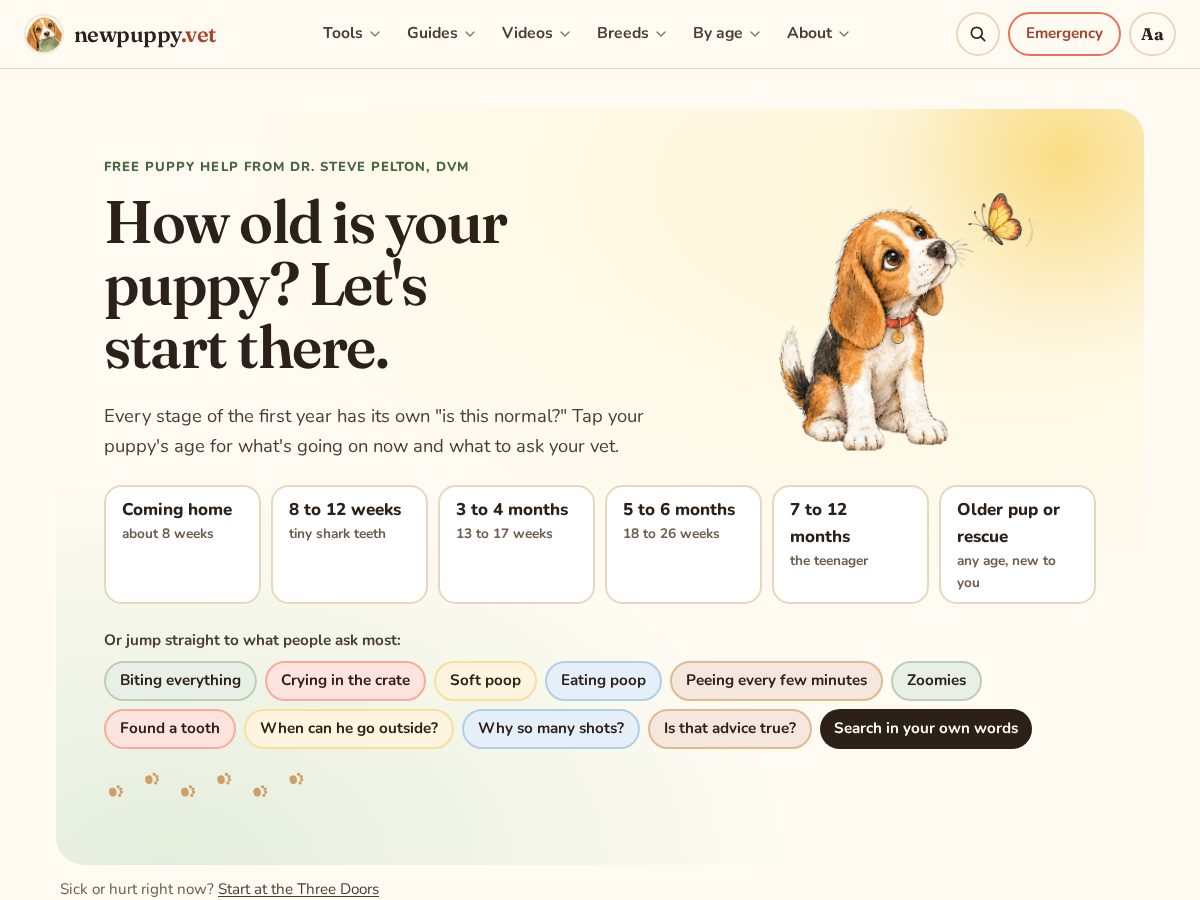
Task: Click Is that advice true chip
Action: (x=730, y=729)
